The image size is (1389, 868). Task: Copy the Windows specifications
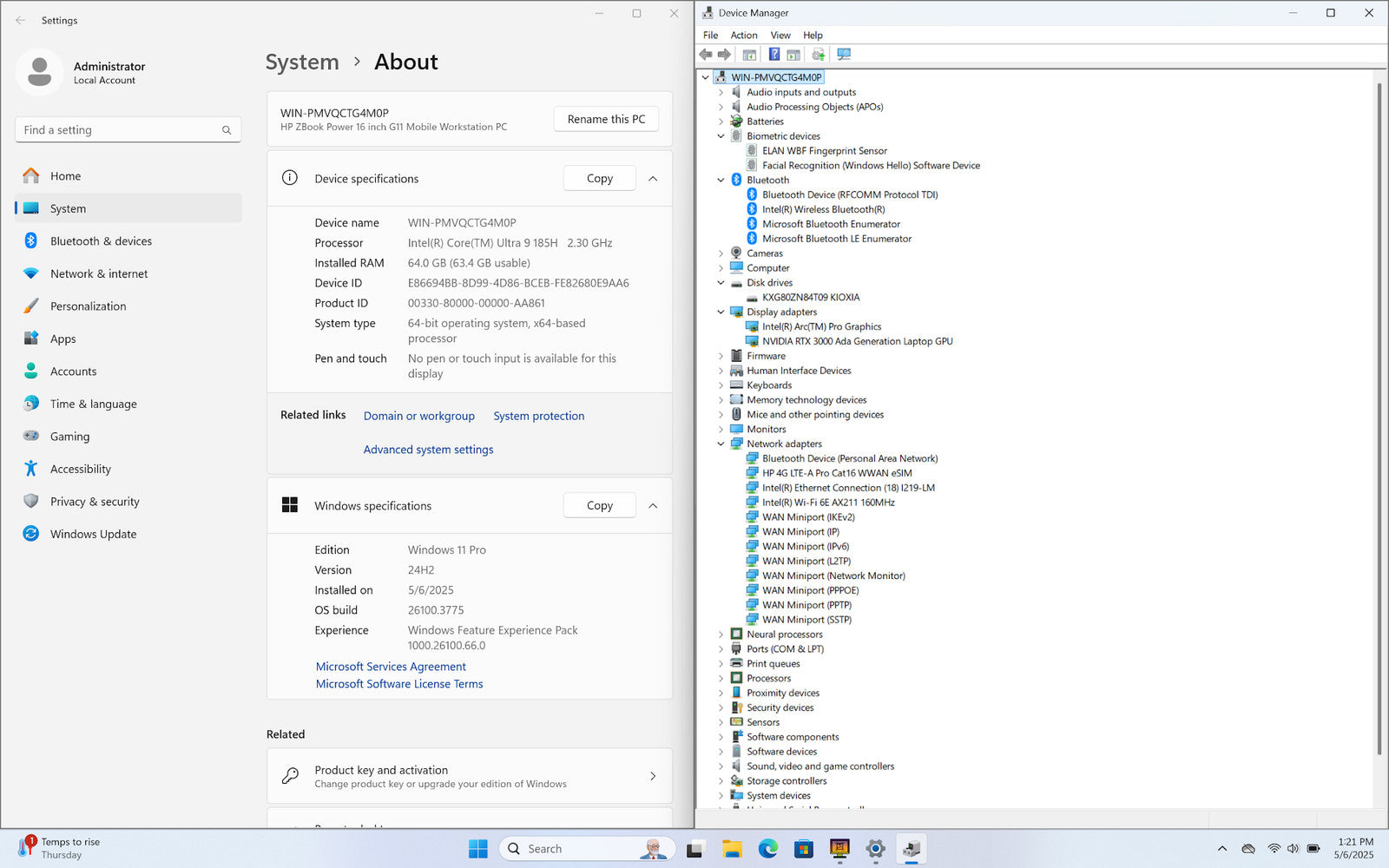pyautogui.click(x=599, y=505)
